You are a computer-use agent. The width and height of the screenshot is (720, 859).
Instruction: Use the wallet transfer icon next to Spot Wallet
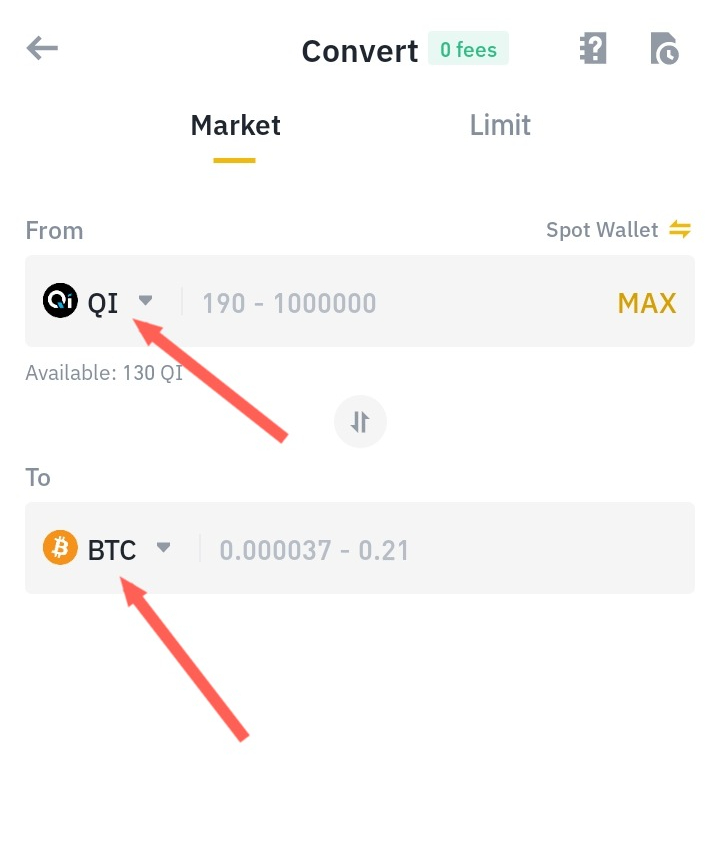(681, 229)
